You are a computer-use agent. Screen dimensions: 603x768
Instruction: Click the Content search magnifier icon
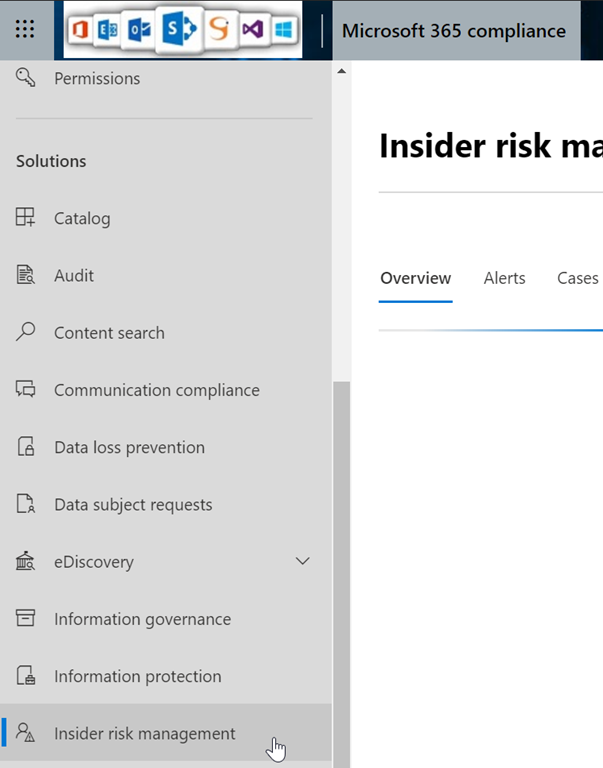tap(26, 333)
